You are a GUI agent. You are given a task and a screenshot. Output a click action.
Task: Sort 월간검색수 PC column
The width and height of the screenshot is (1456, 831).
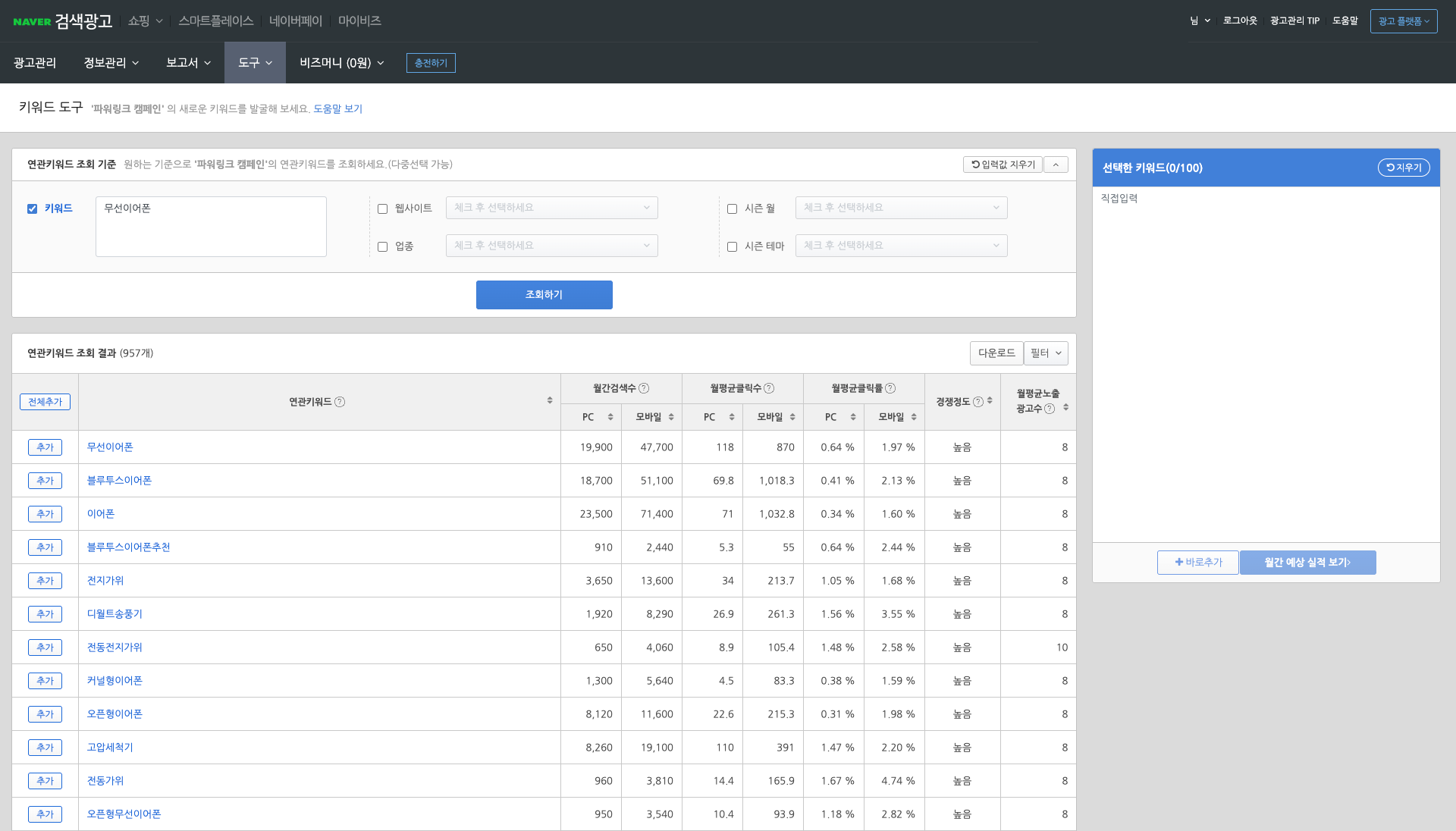click(x=610, y=417)
